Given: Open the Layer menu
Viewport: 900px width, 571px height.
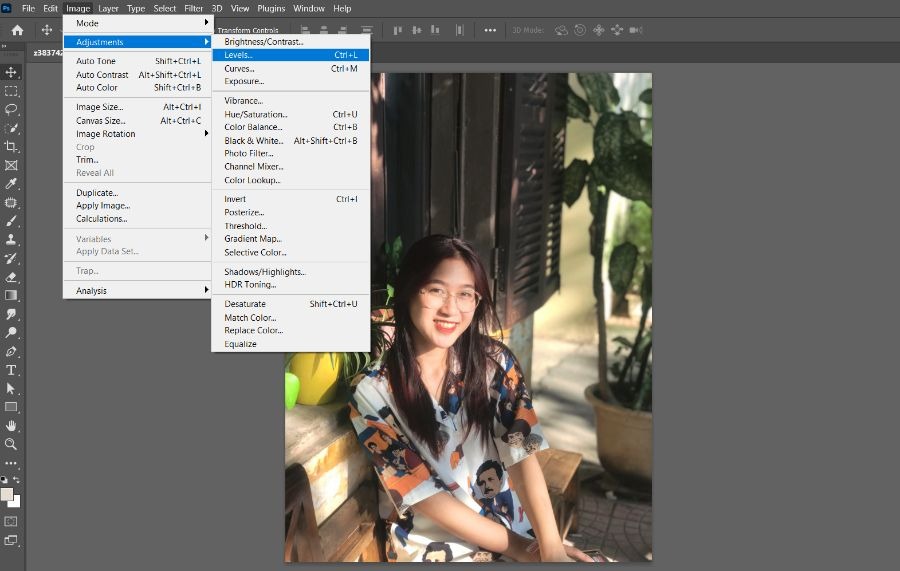Looking at the screenshot, I should 108,8.
